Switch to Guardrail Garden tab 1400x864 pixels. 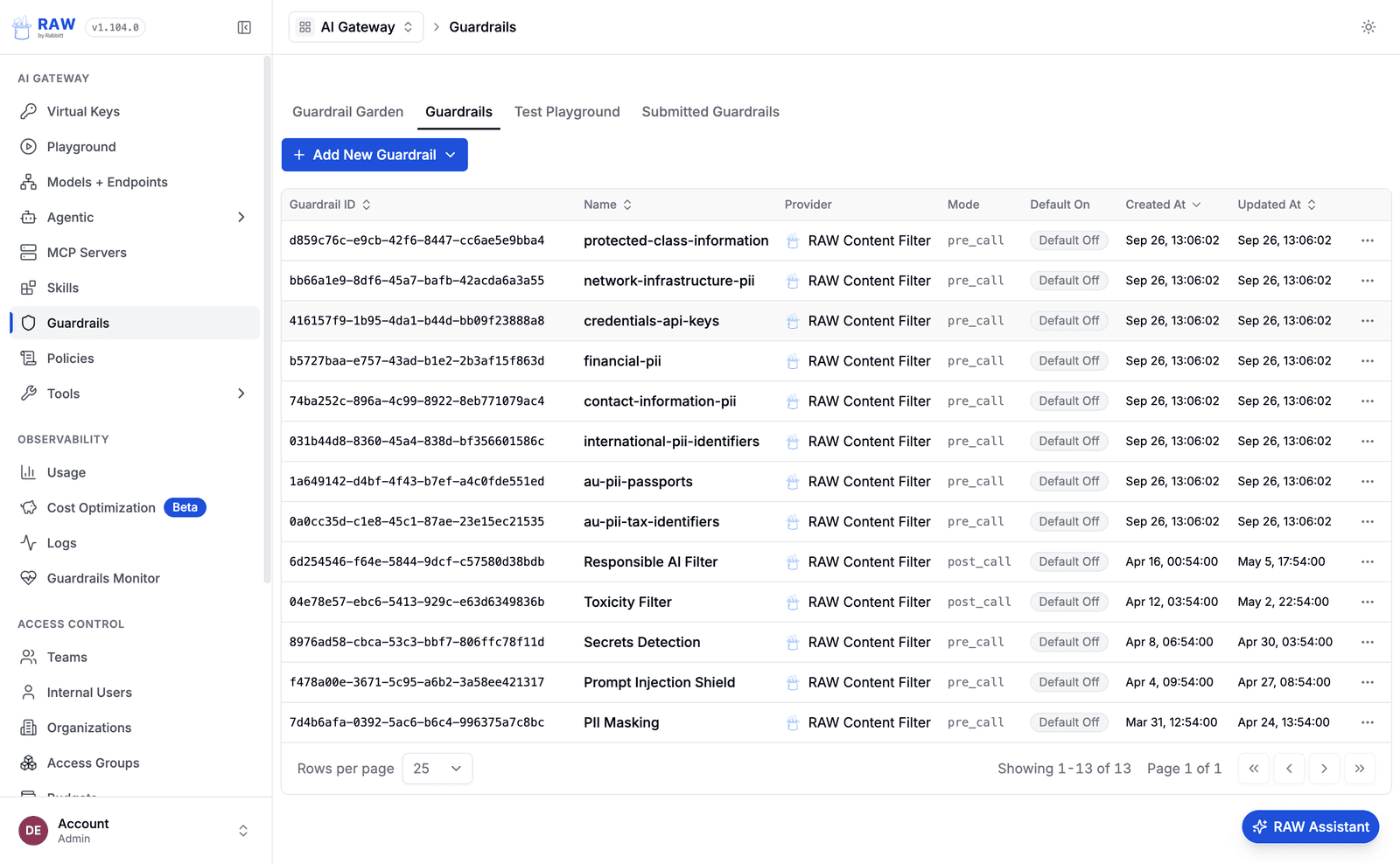coord(348,112)
